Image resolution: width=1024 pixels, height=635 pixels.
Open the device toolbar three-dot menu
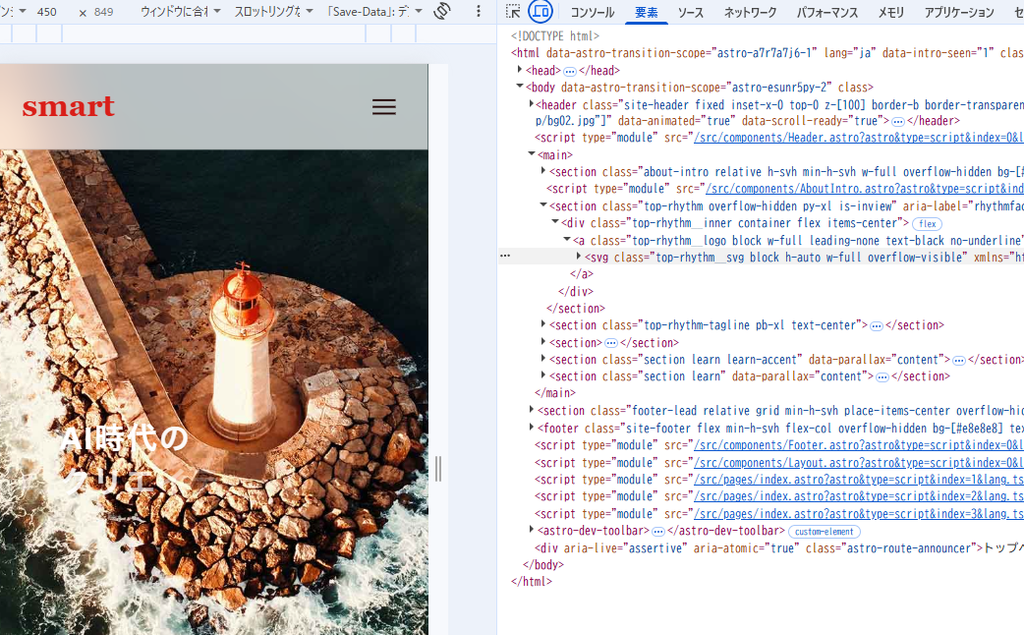478,11
